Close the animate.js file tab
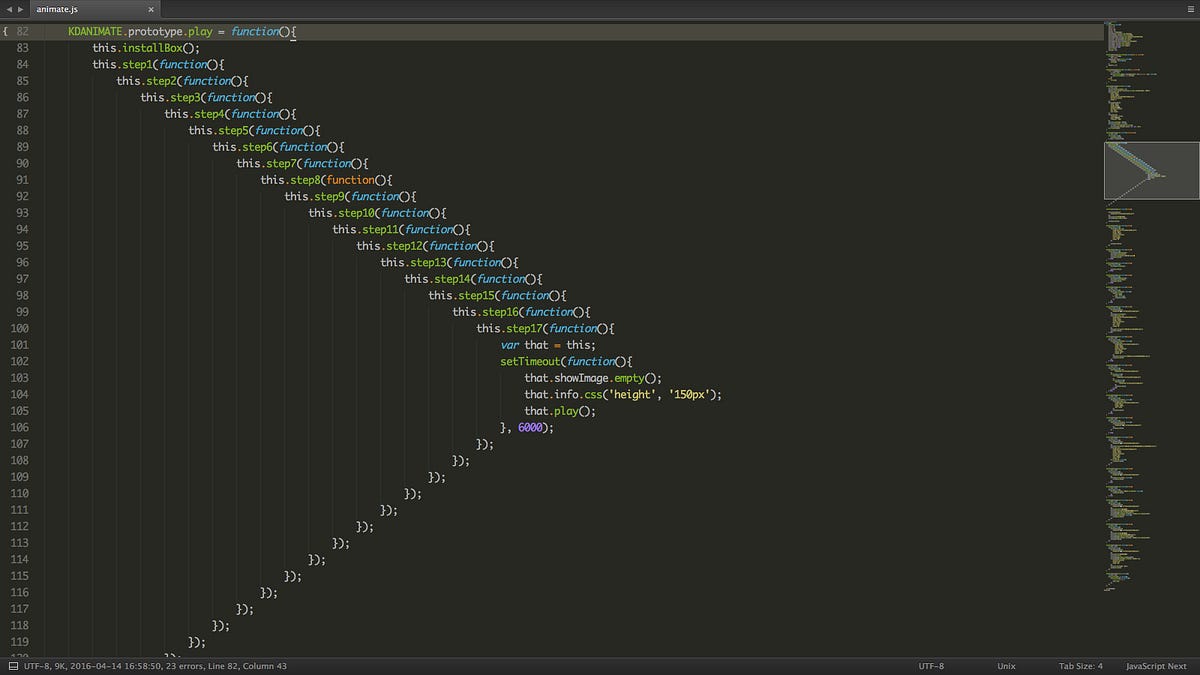The image size is (1200, 675). pyautogui.click(x=151, y=9)
